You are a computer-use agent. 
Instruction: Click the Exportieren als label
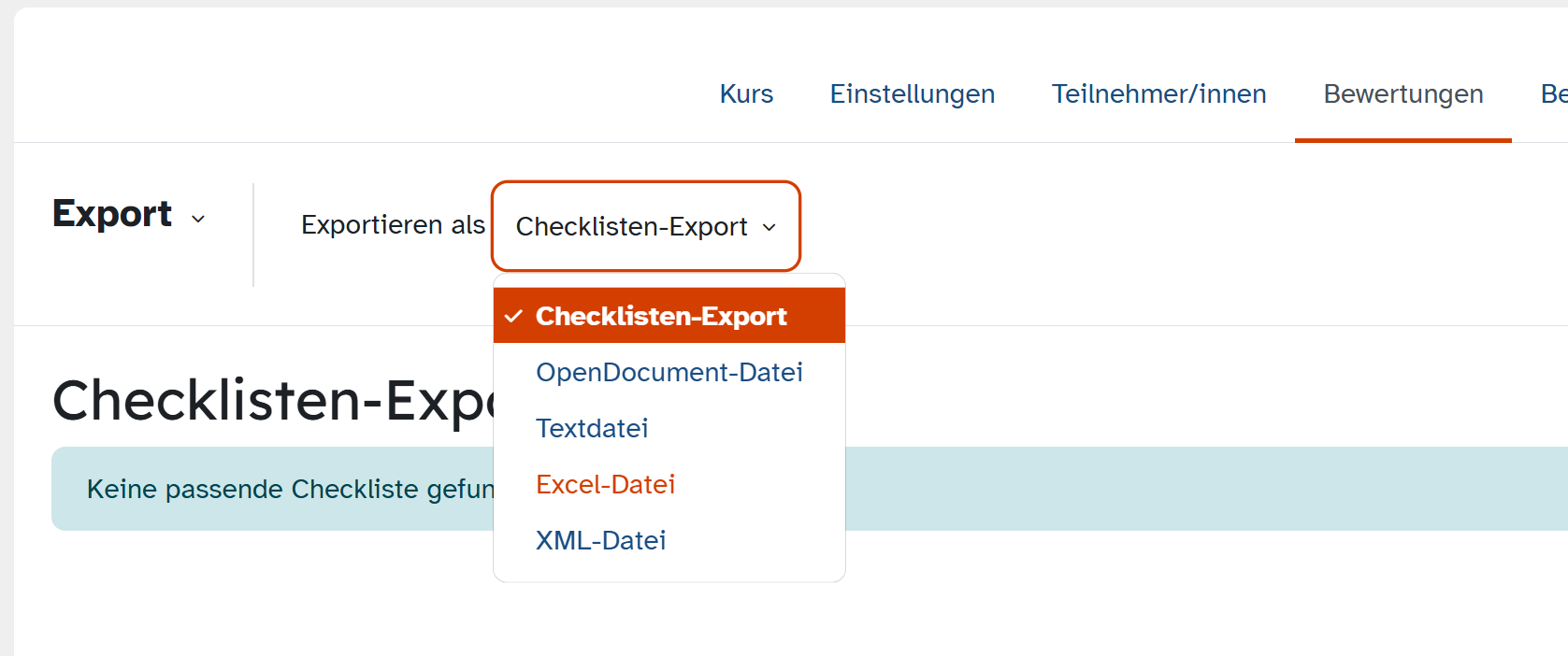(x=393, y=225)
